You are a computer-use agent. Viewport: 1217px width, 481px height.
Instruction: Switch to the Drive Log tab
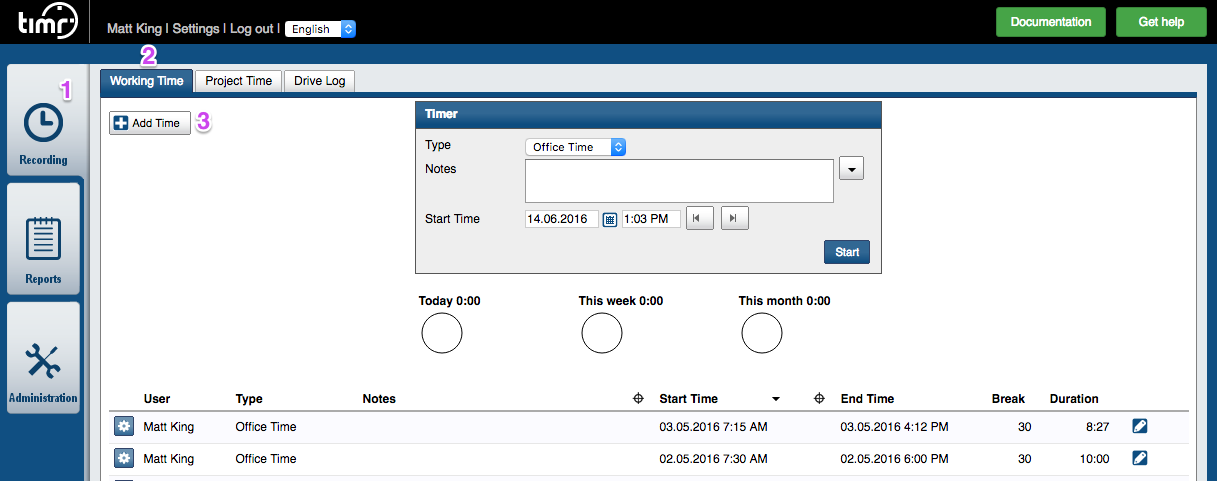pyautogui.click(x=320, y=81)
